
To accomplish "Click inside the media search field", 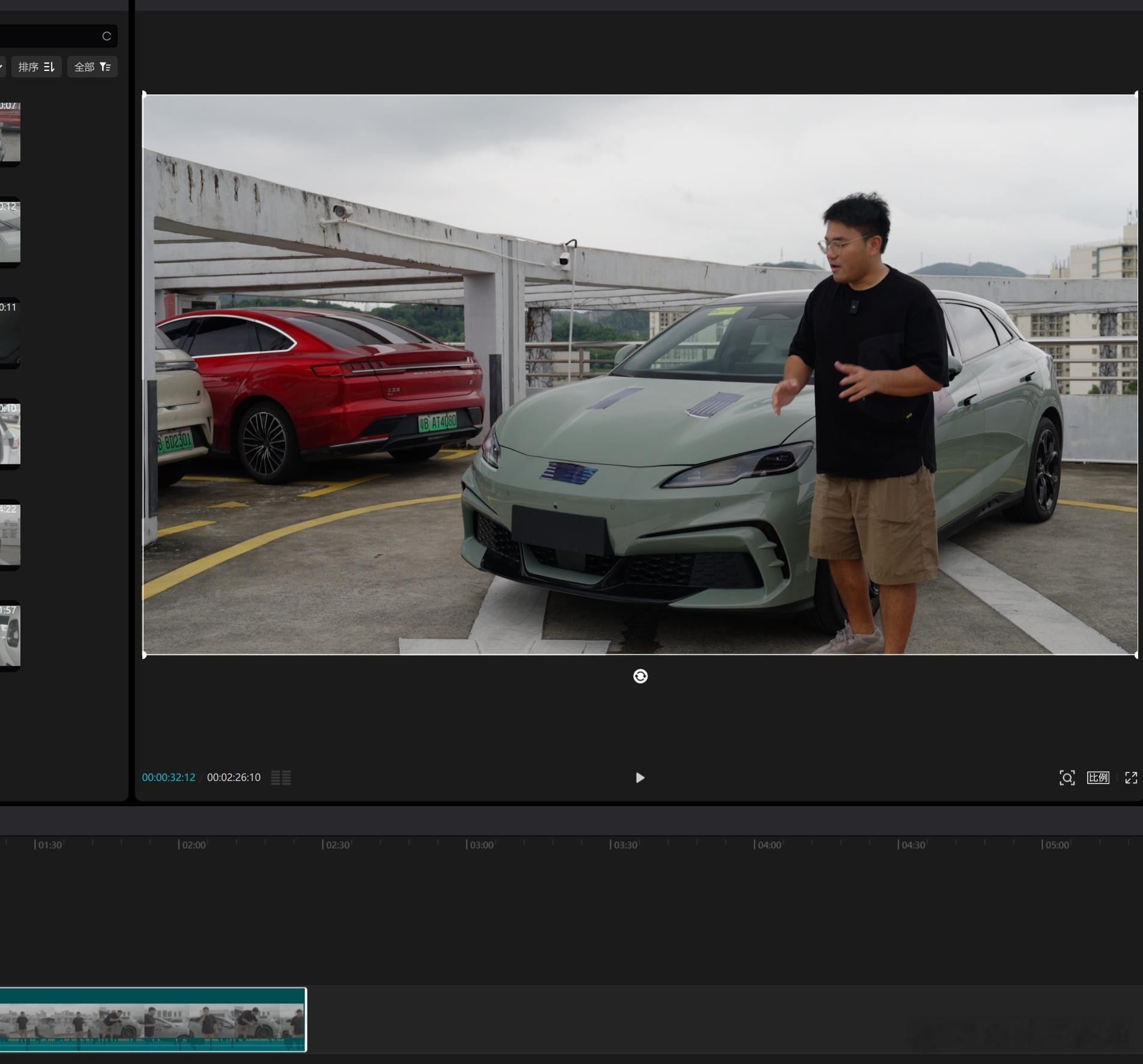I will (x=48, y=36).
